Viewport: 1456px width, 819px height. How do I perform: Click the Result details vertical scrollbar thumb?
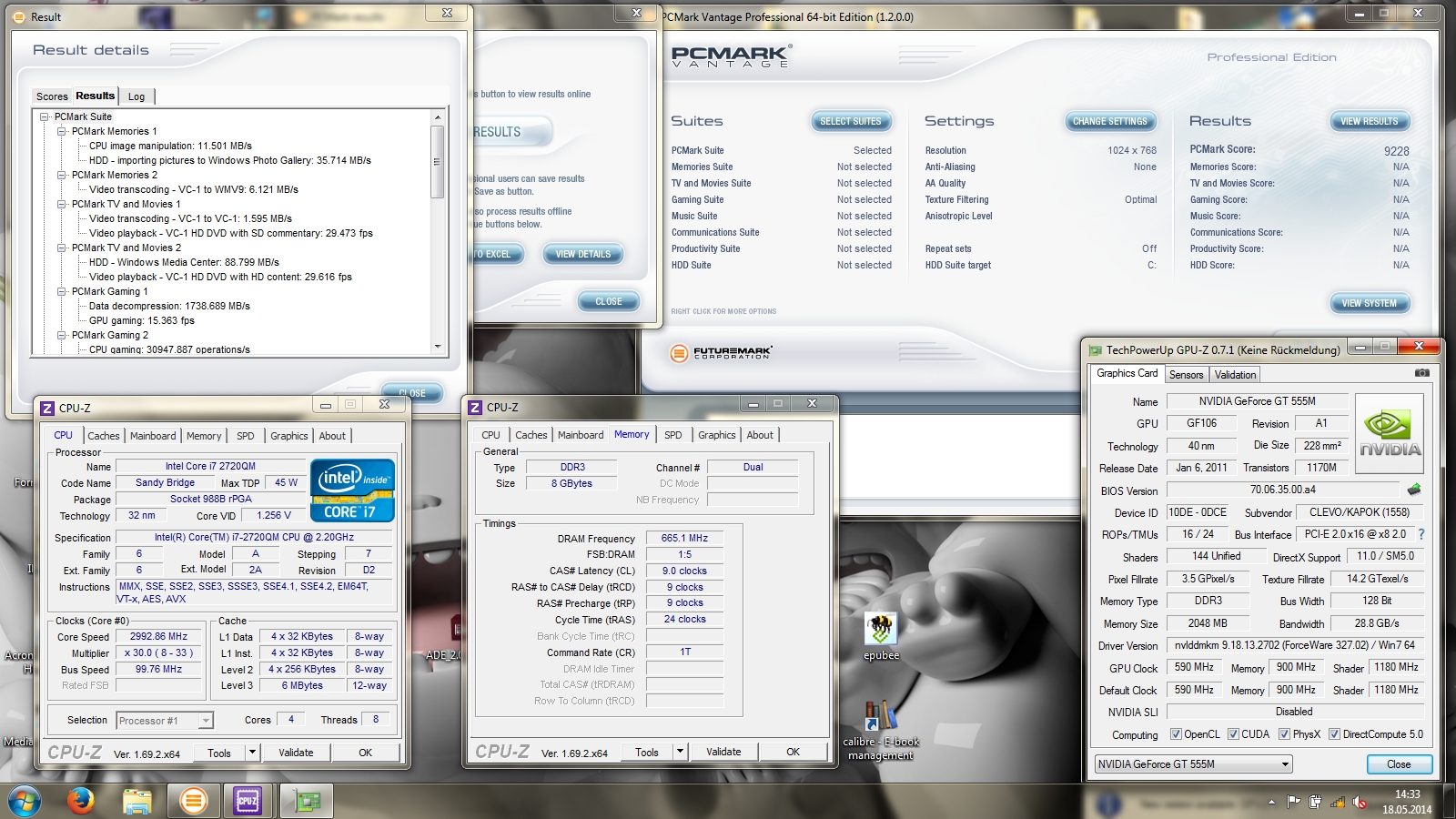pyautogui.click(x=438, y=161)
